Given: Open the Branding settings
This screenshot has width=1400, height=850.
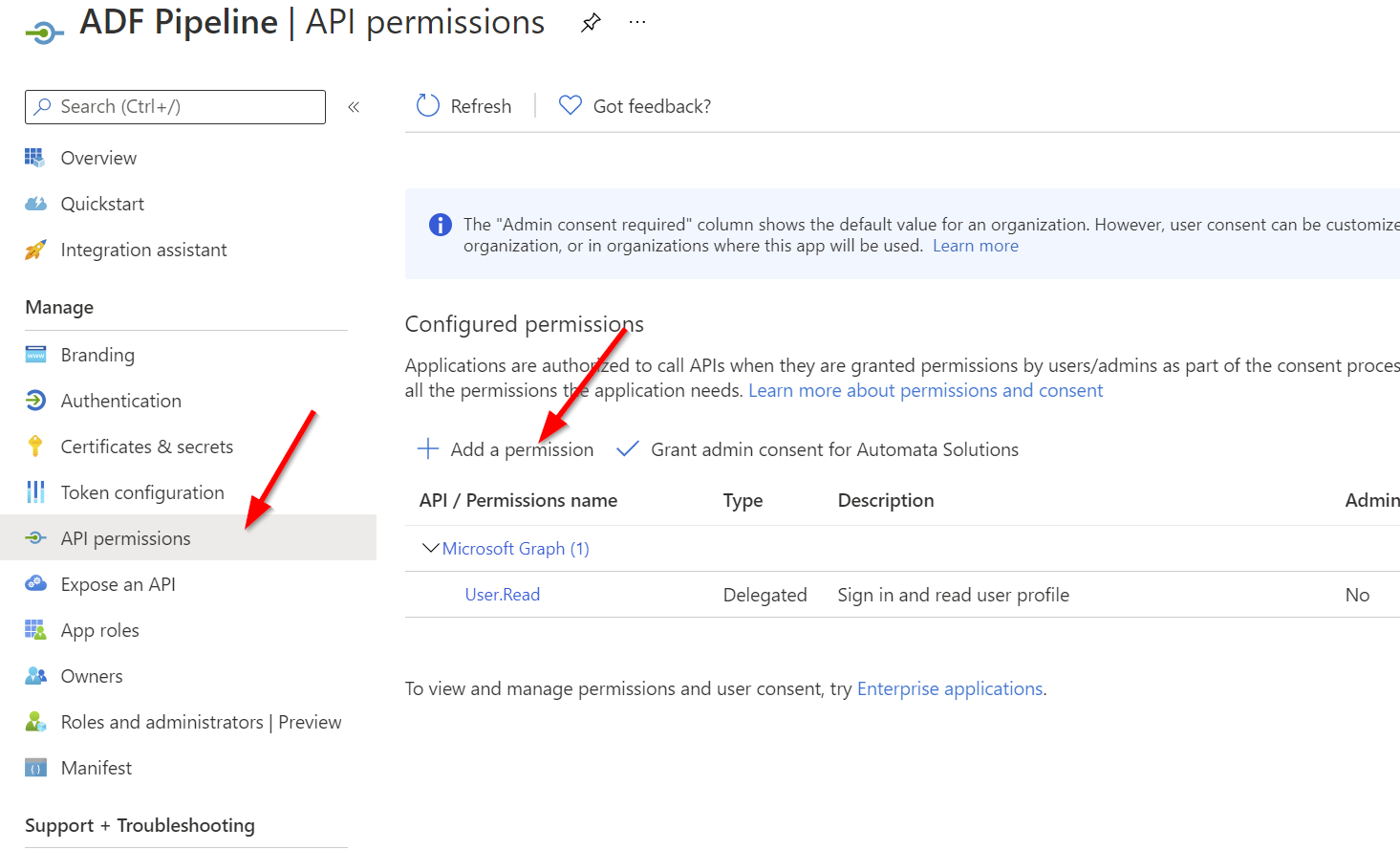Looking at the screenshot, I should click(x=97, y=355).
